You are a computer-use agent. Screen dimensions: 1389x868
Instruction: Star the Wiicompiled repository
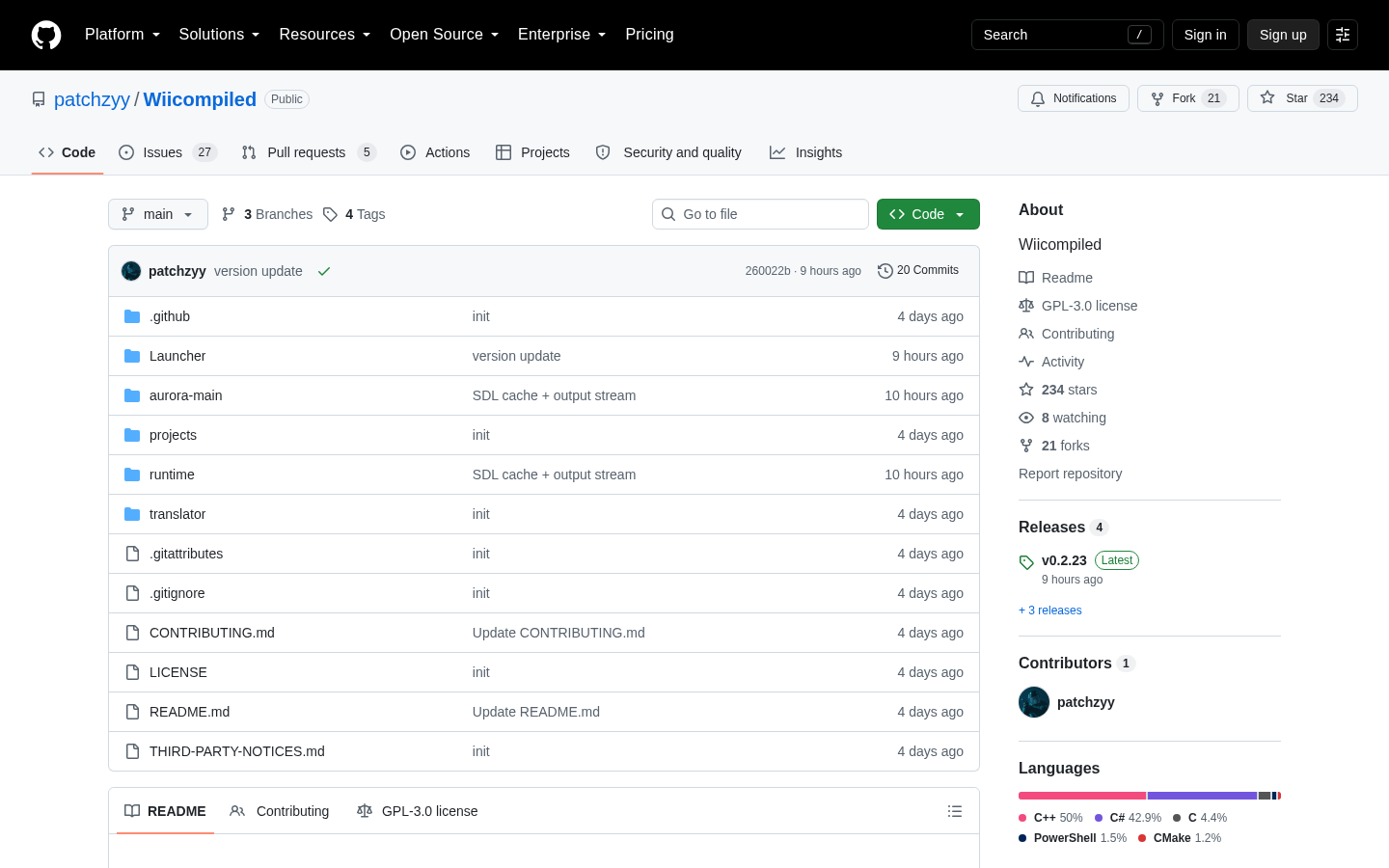click(x=1302, y=98)
